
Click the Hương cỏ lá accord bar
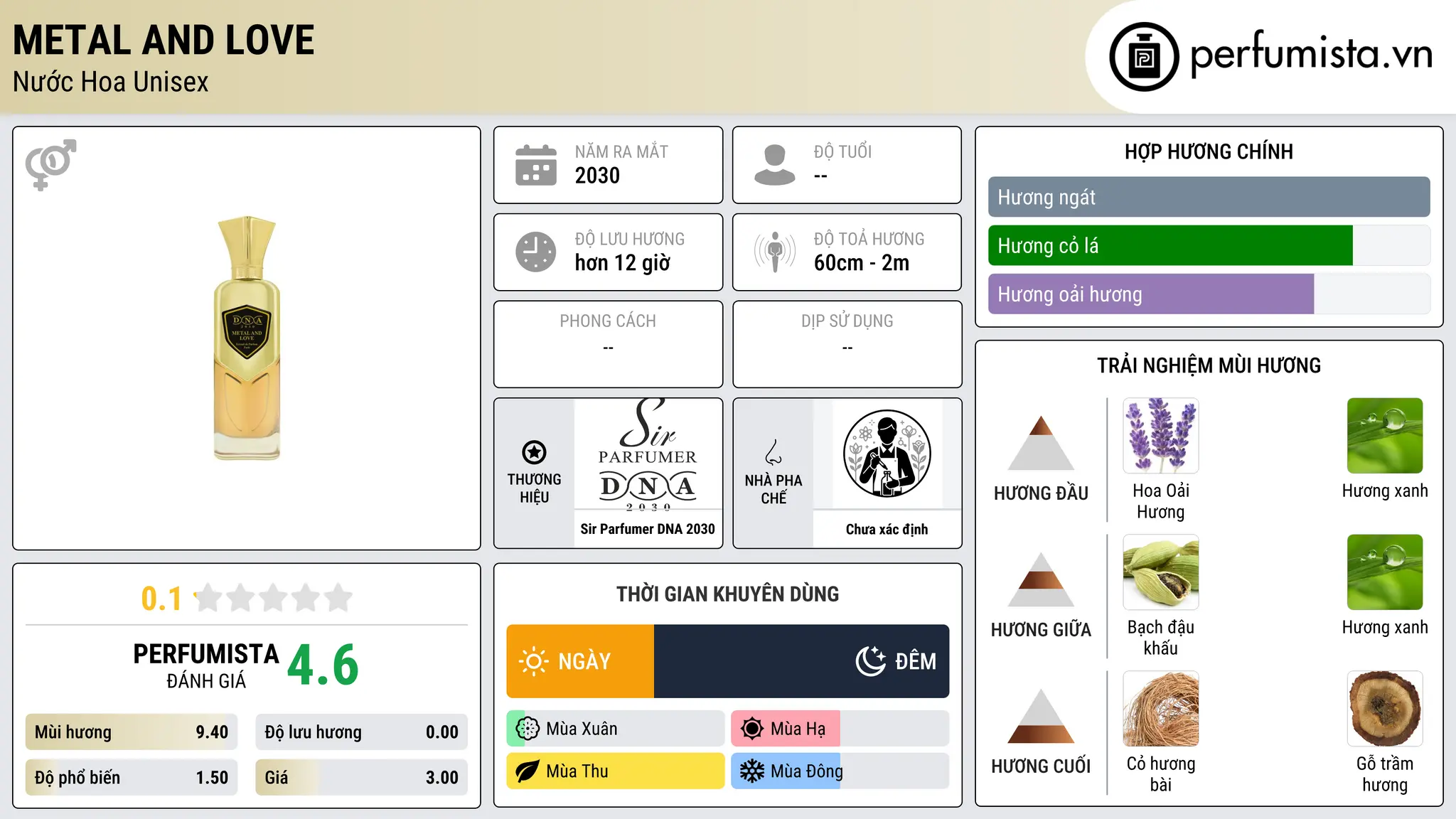click(x=1209, y=245)
